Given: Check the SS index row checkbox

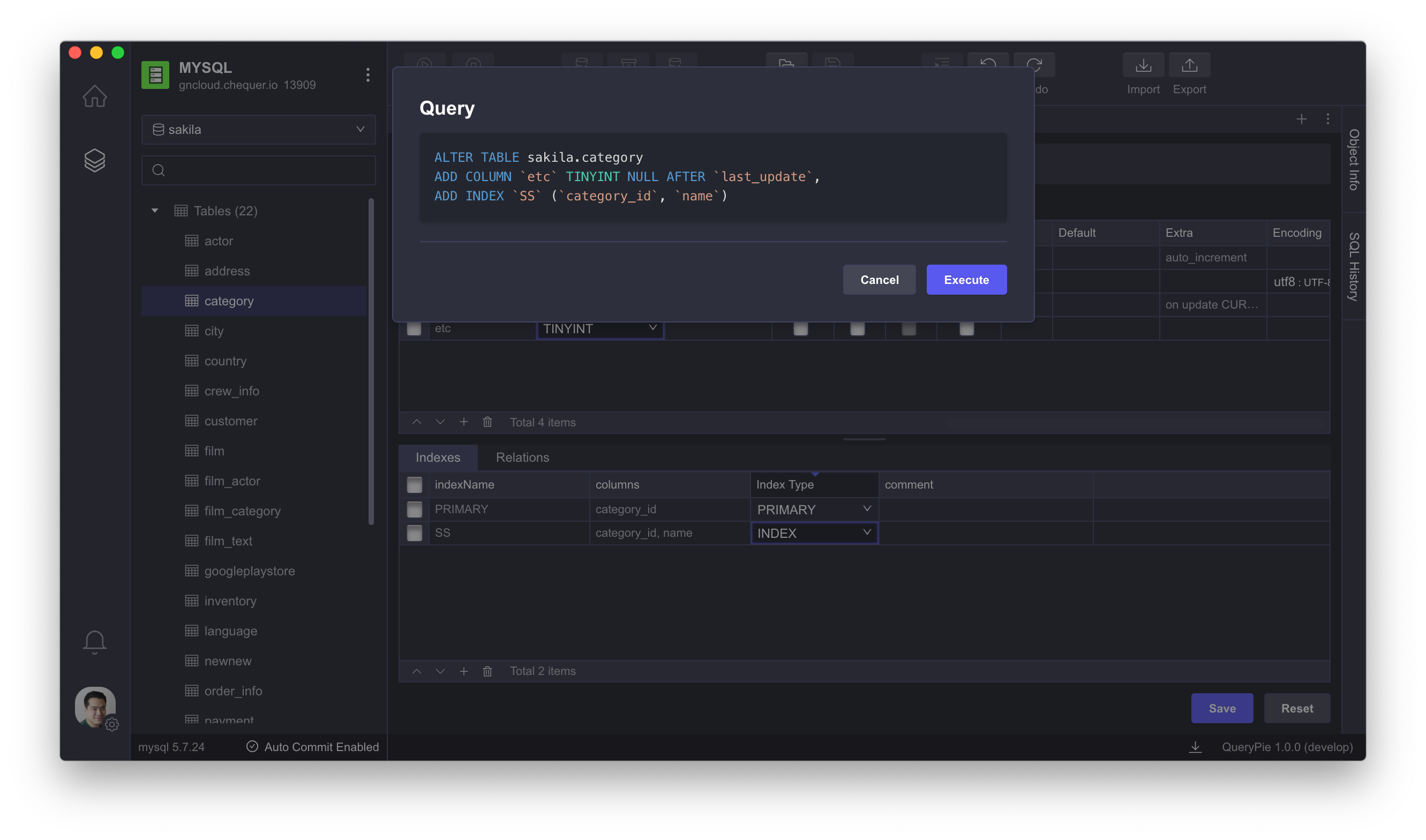Looking at the screenshot, I should coord(414,532).
